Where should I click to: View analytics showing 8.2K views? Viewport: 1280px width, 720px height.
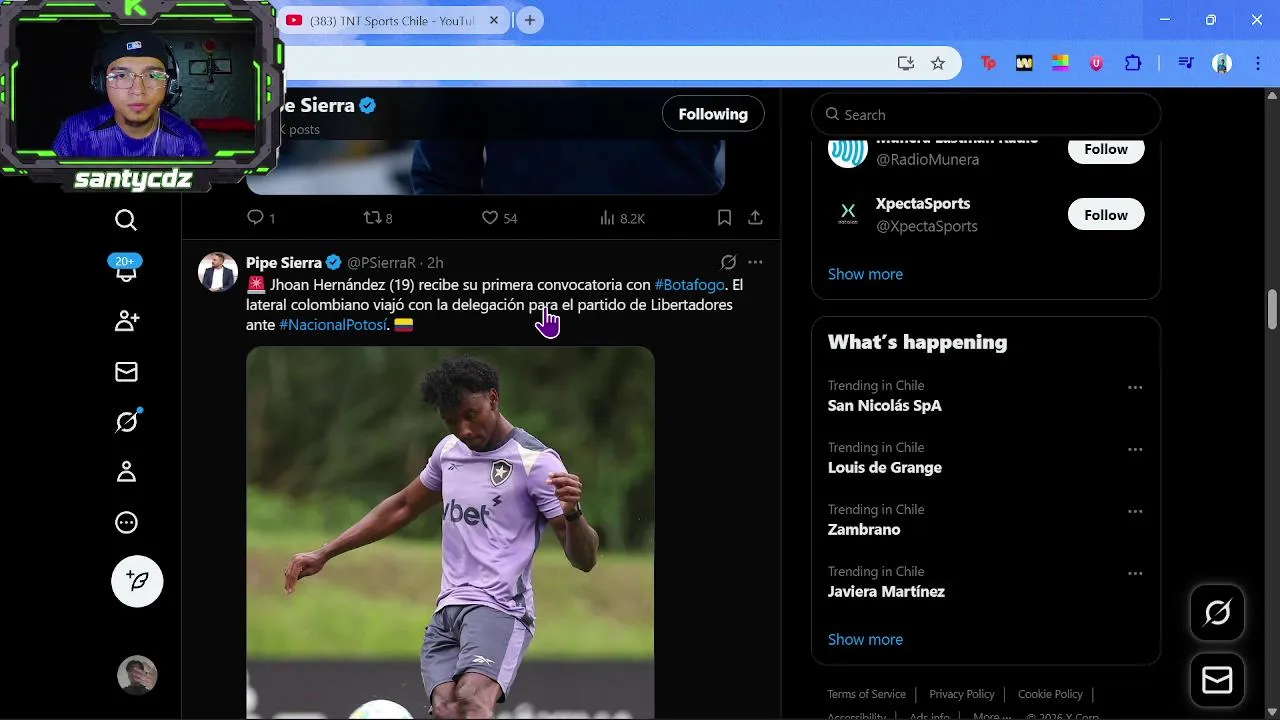pyautogui.click(x=622, y=218)
